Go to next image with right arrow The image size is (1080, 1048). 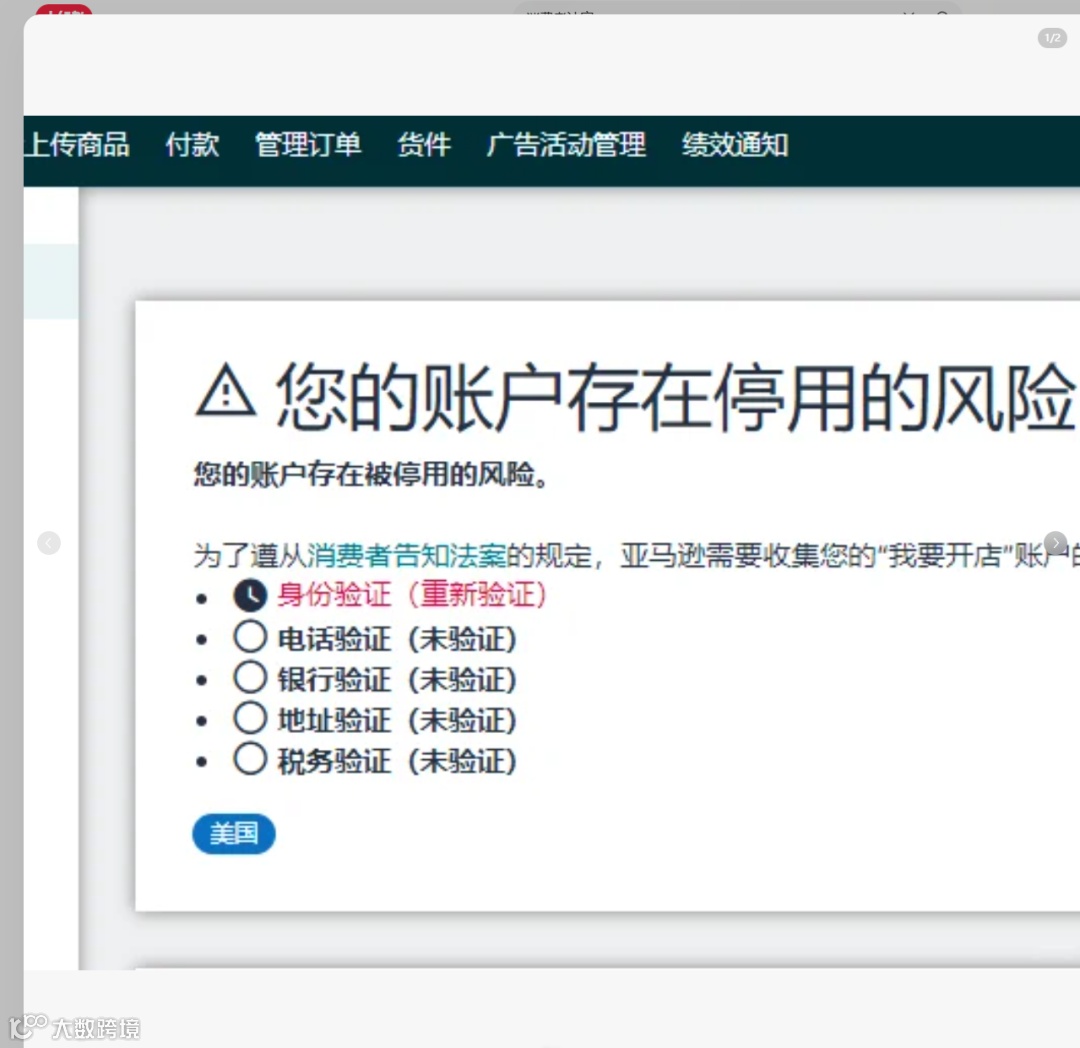pyautogui.click(x=1055, y=543)
